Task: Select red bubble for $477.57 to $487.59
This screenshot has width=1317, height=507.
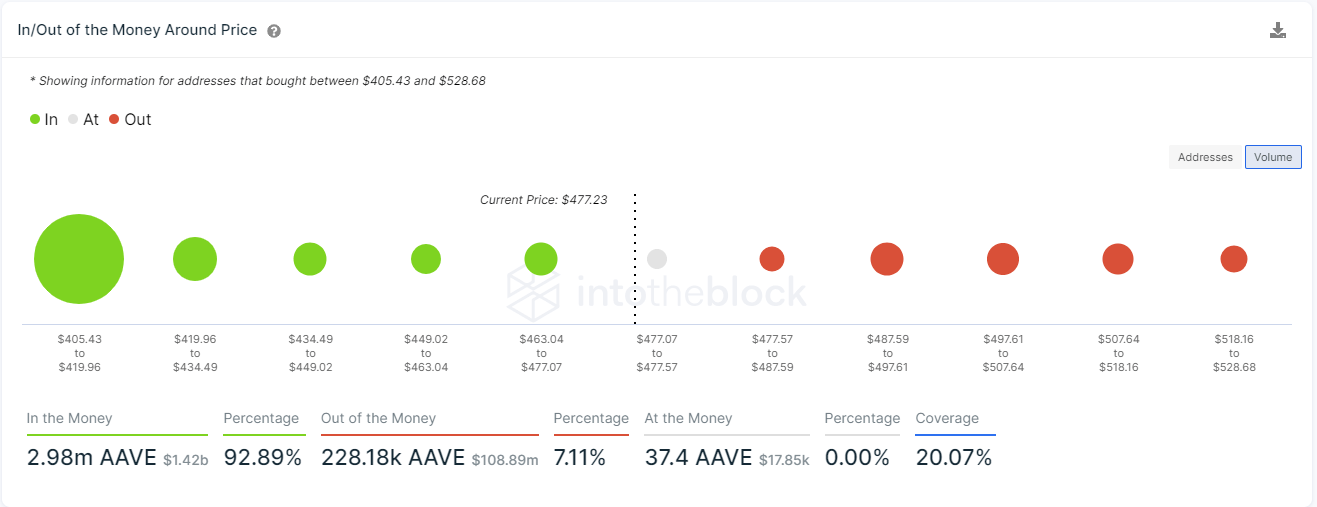Action: coord(772,259)
